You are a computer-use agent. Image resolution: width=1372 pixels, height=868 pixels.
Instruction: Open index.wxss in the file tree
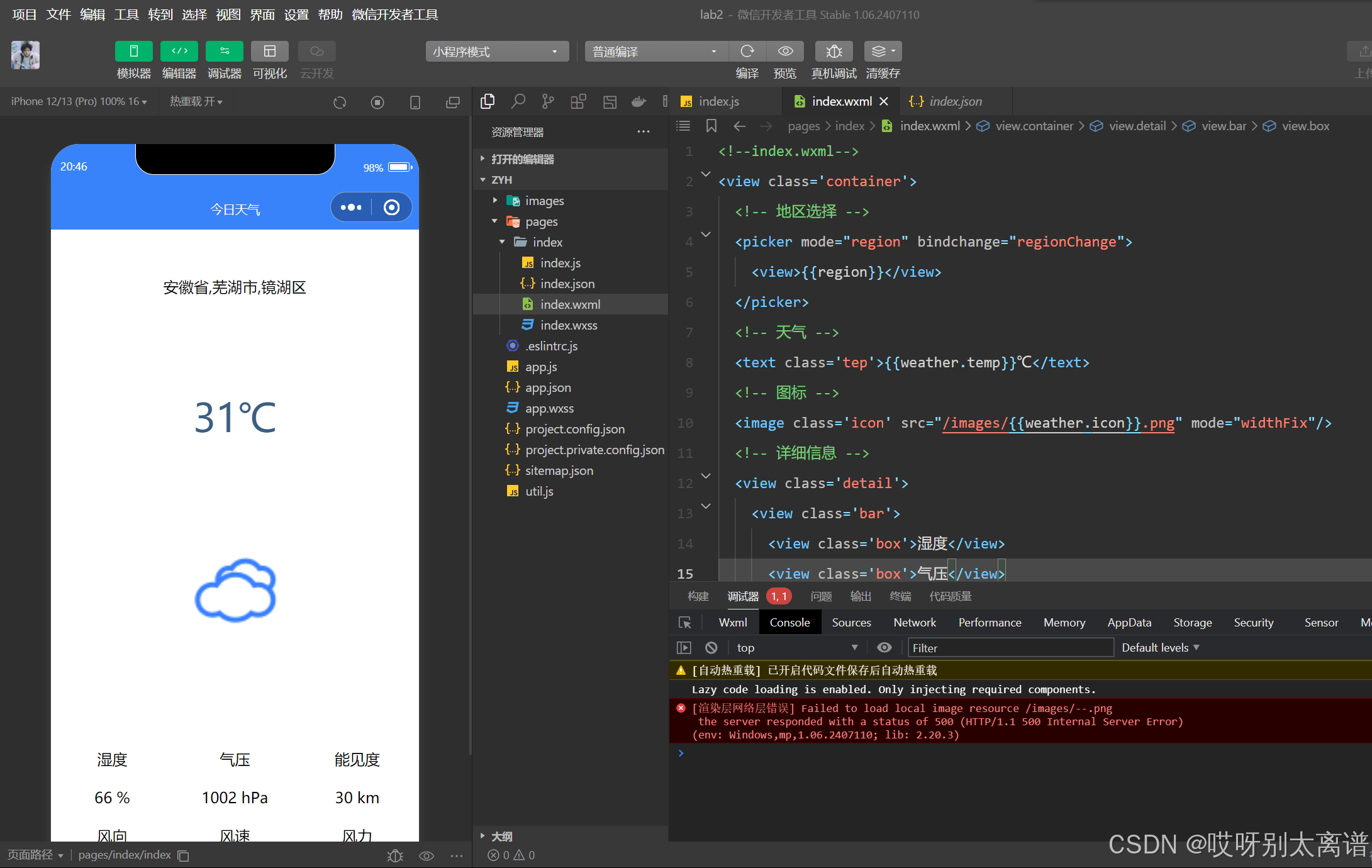[568, 325]
